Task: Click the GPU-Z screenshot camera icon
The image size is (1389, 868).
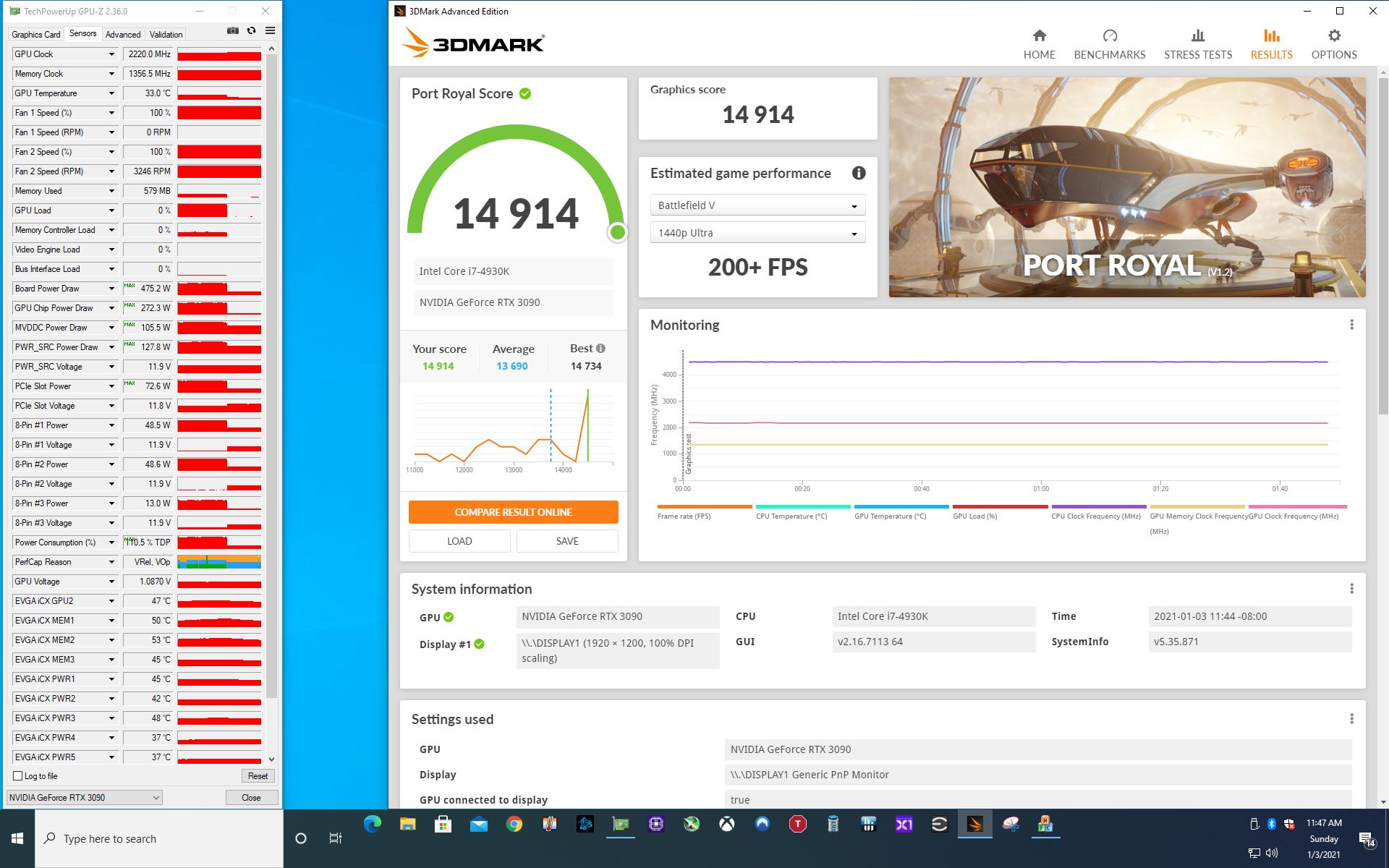Action: 232,31
